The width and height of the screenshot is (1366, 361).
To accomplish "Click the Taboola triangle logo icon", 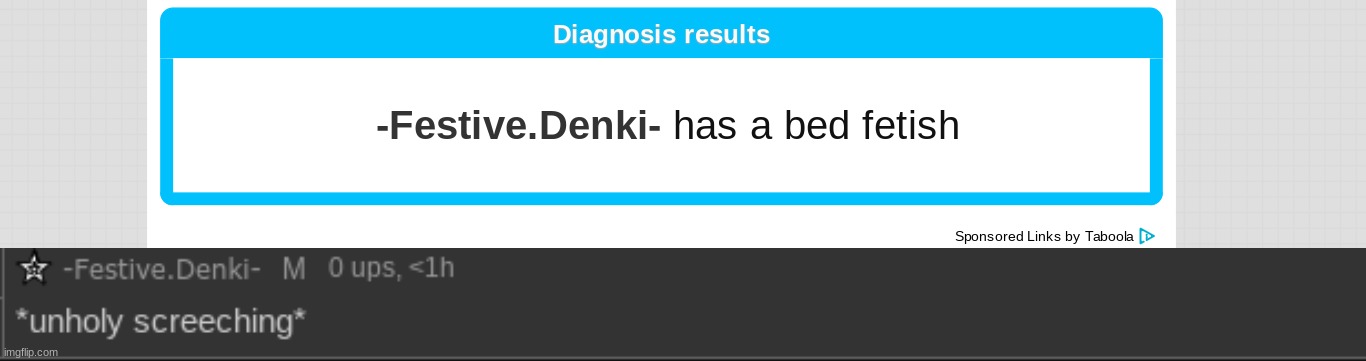I will [1147, 237].
